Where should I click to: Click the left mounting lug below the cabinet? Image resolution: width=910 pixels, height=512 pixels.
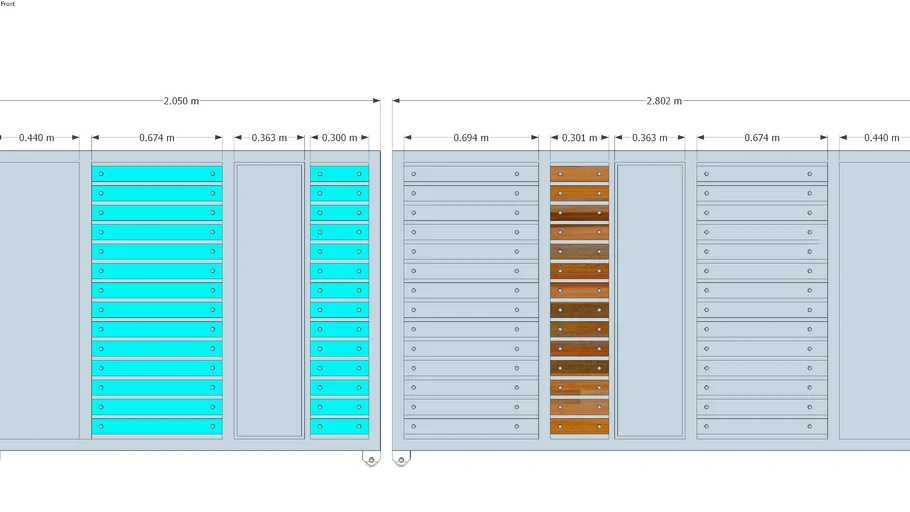(371, 460)
